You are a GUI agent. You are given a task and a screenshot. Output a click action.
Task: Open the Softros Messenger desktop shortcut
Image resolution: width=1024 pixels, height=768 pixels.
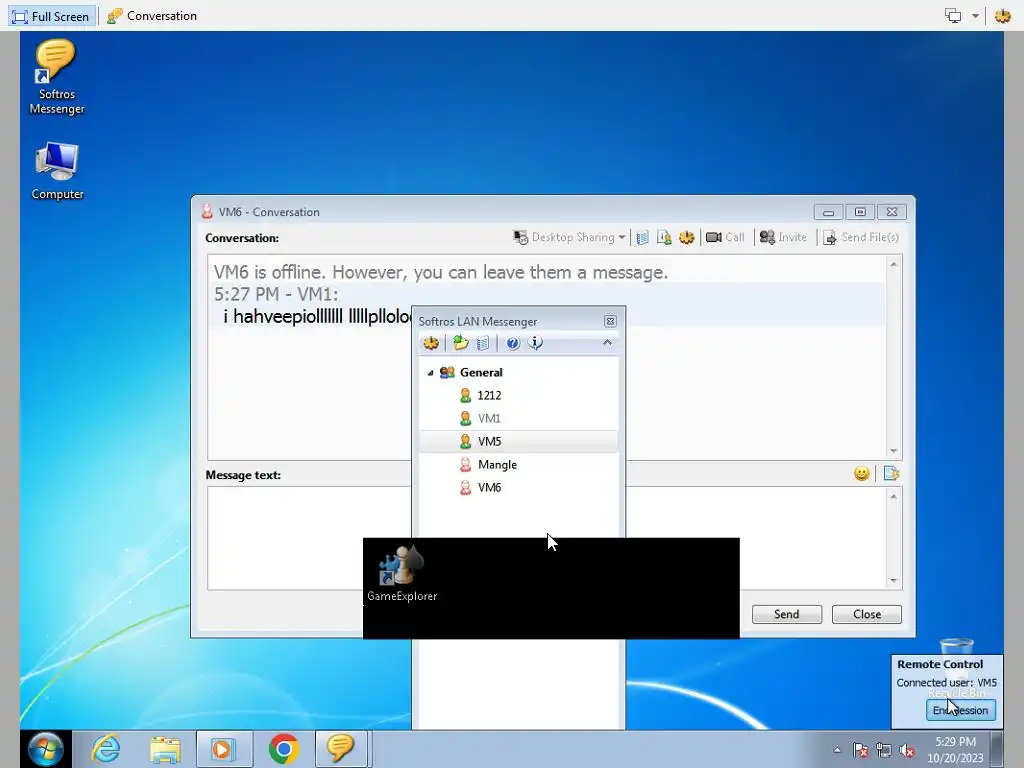point(57,77)
